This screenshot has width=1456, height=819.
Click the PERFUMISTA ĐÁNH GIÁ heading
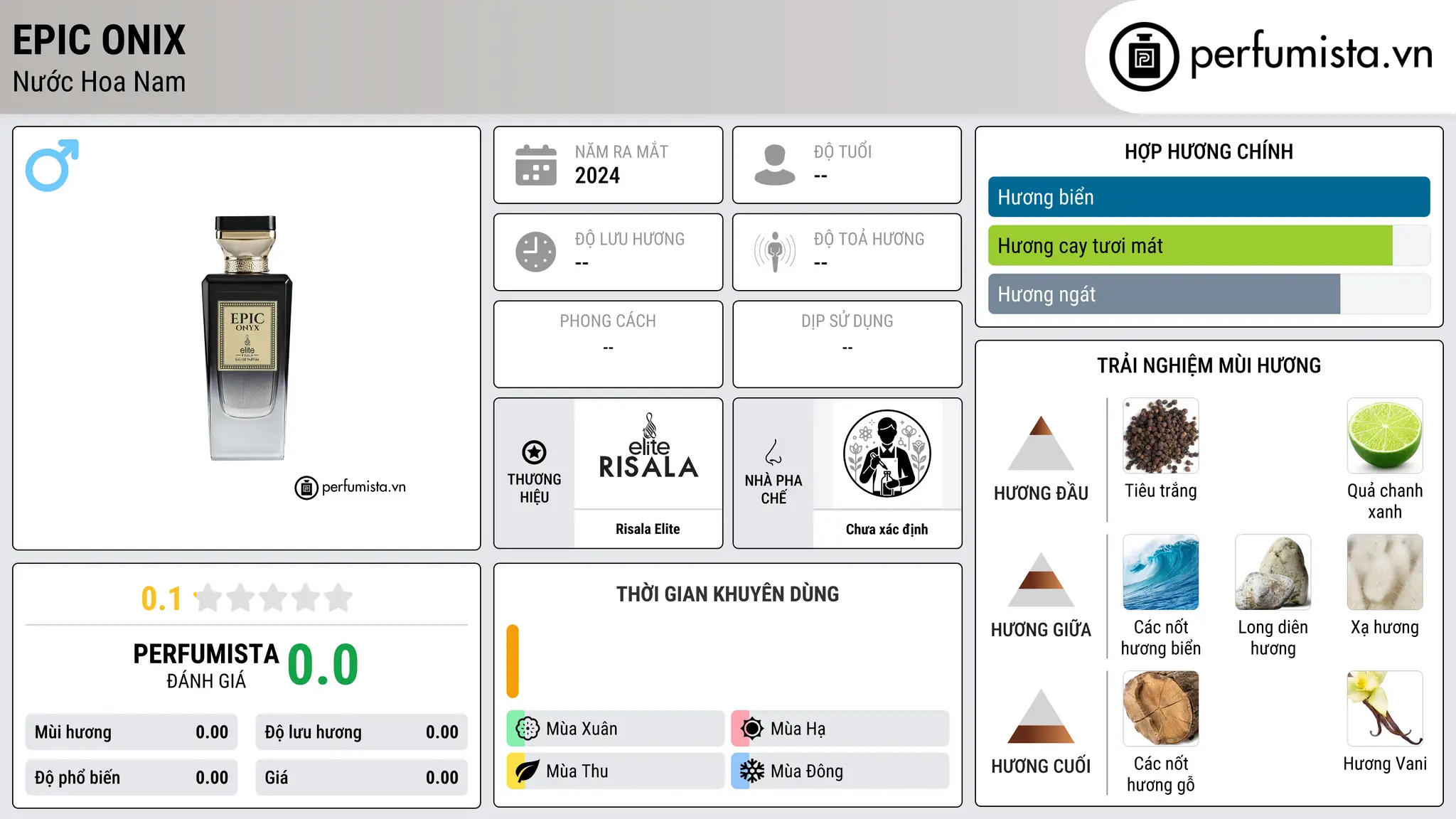[206, 665]
